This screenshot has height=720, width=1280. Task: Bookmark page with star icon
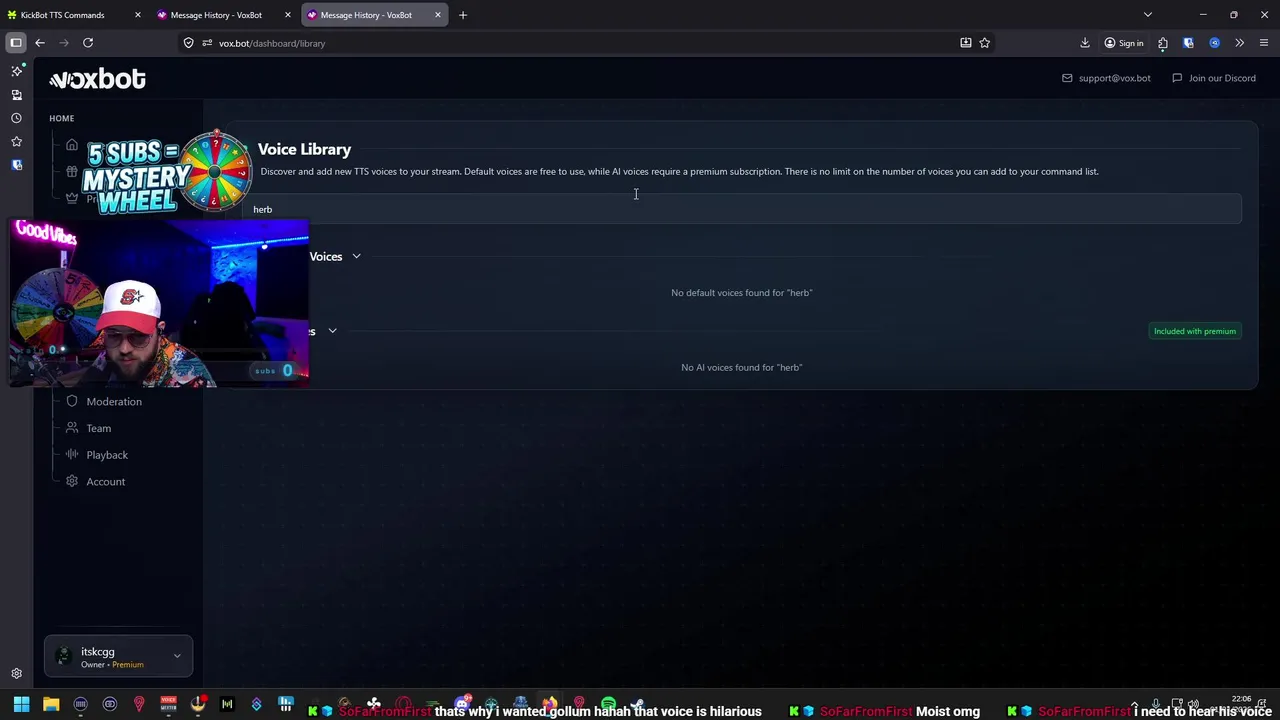click(x=985, y=43)
